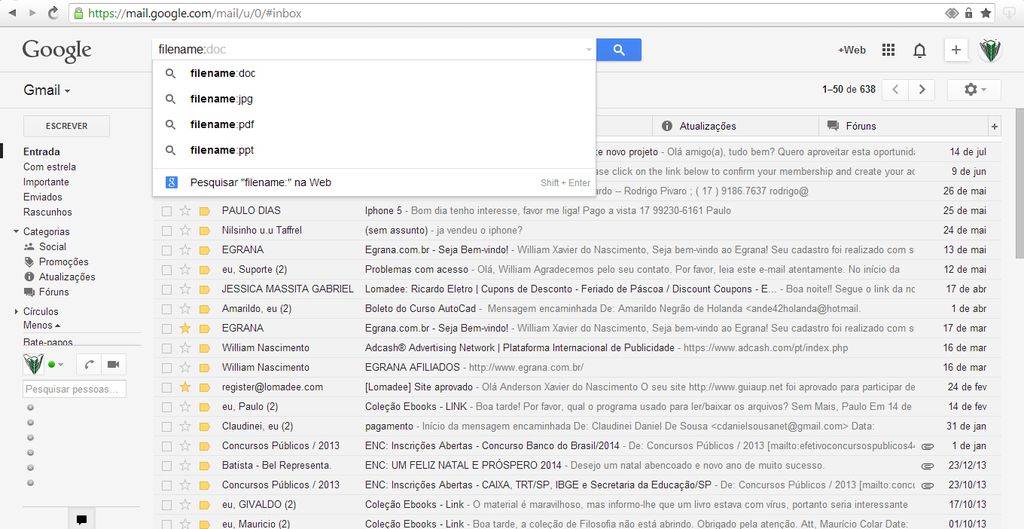The width and height of the screenshot is (1024, 529).
Task: Toggle importance marker for Claudinei email
Action: (x=204, y=426)
